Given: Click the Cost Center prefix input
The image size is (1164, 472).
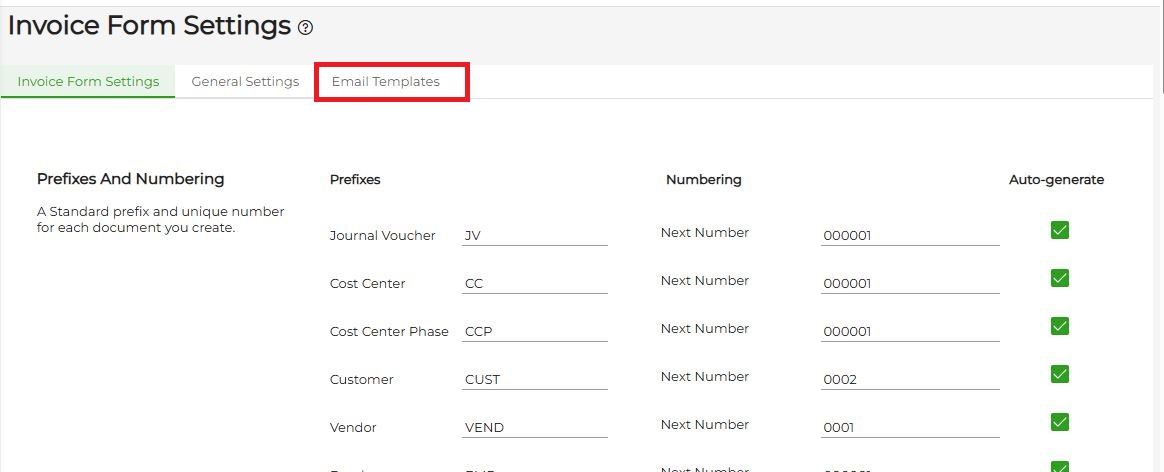Looking at the screenshot, I should (535, 284).
